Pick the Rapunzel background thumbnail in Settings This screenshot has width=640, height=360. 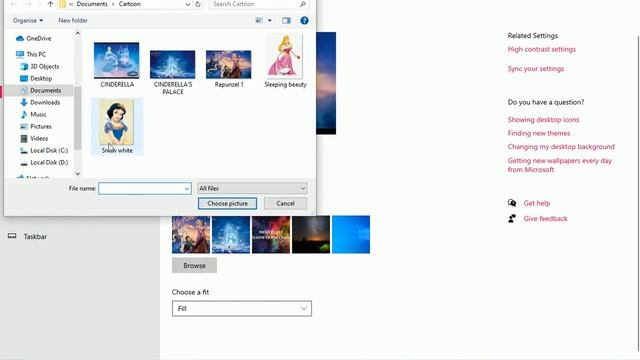pyautogui.click(x=191, y=235)
